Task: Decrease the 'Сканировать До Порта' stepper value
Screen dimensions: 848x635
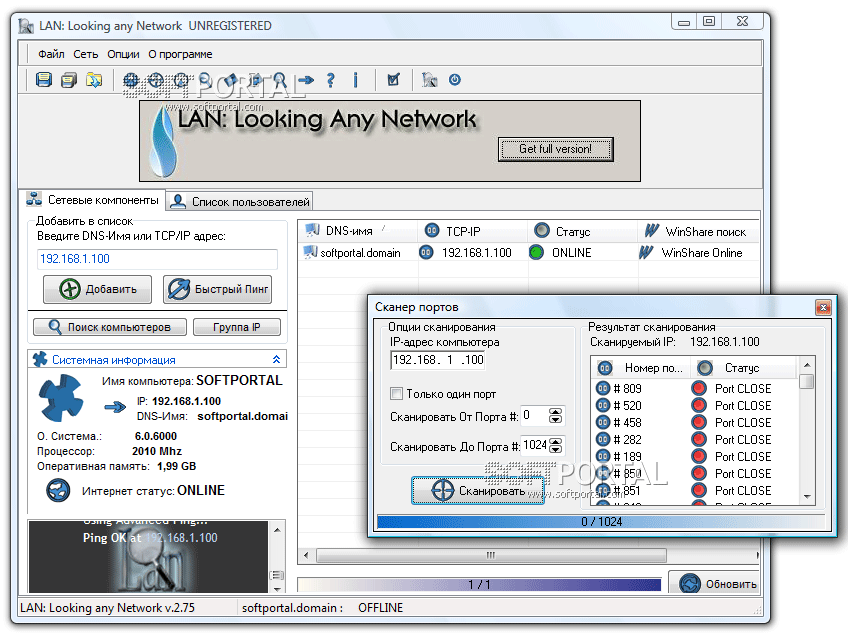Action: [x=555, y=449]
